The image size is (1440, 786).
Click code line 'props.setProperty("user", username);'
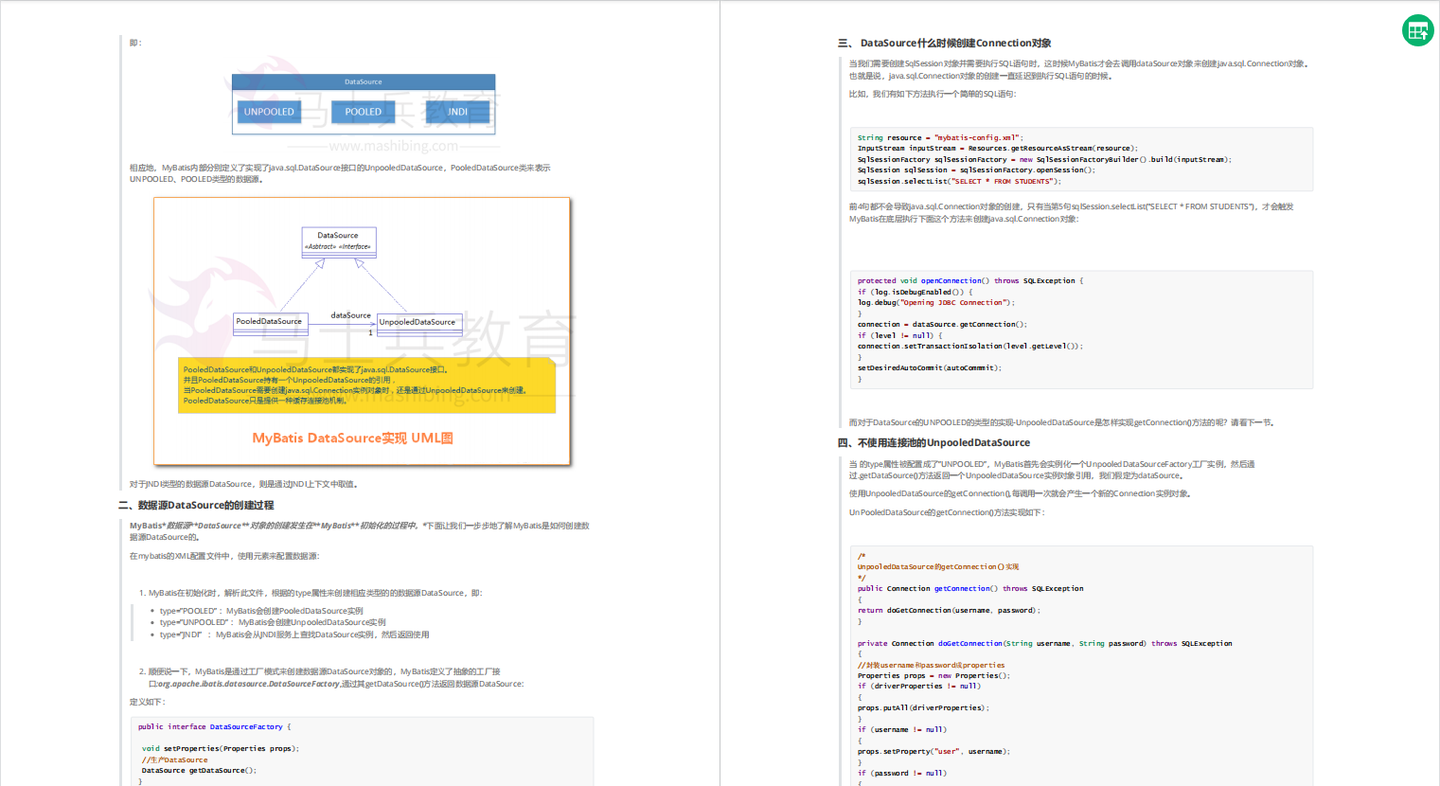click(933, 751)
